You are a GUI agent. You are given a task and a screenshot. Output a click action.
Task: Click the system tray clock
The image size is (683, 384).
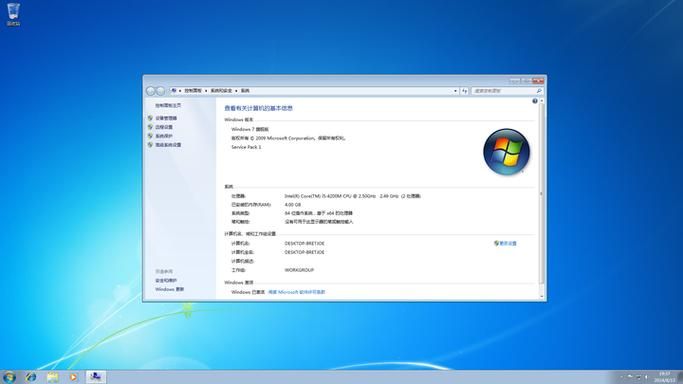[664, 377]
